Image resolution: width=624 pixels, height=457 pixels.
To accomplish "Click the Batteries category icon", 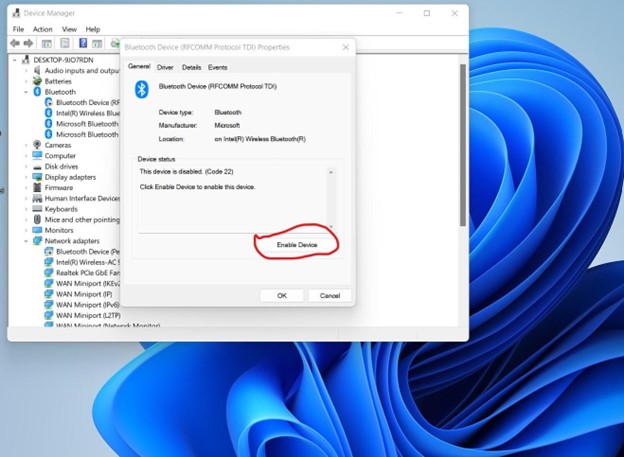I will click(37, 81).
